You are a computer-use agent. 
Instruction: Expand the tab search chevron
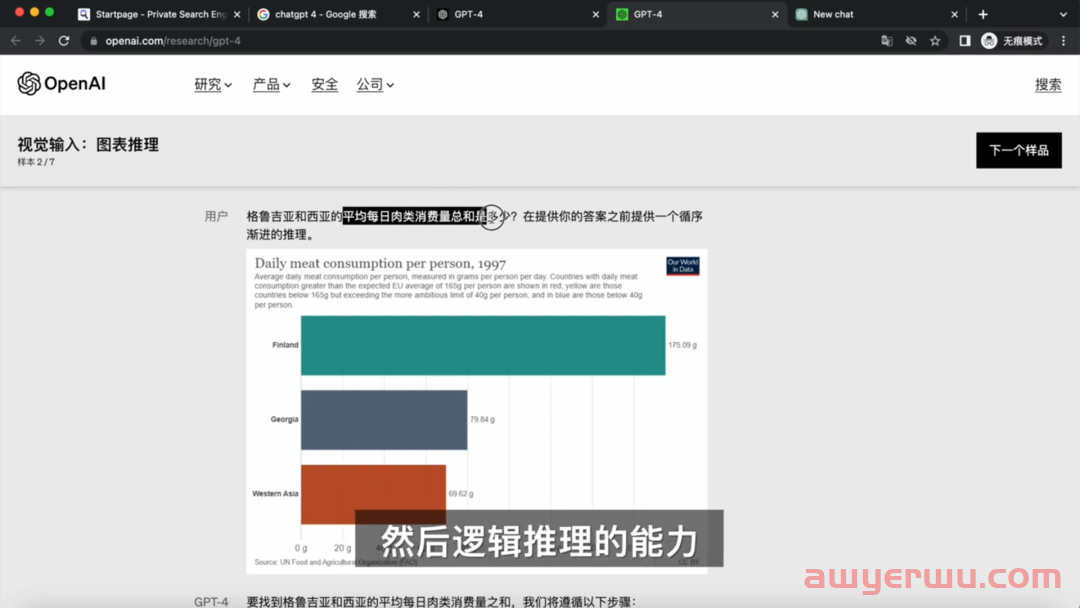tap(1063, 14)
